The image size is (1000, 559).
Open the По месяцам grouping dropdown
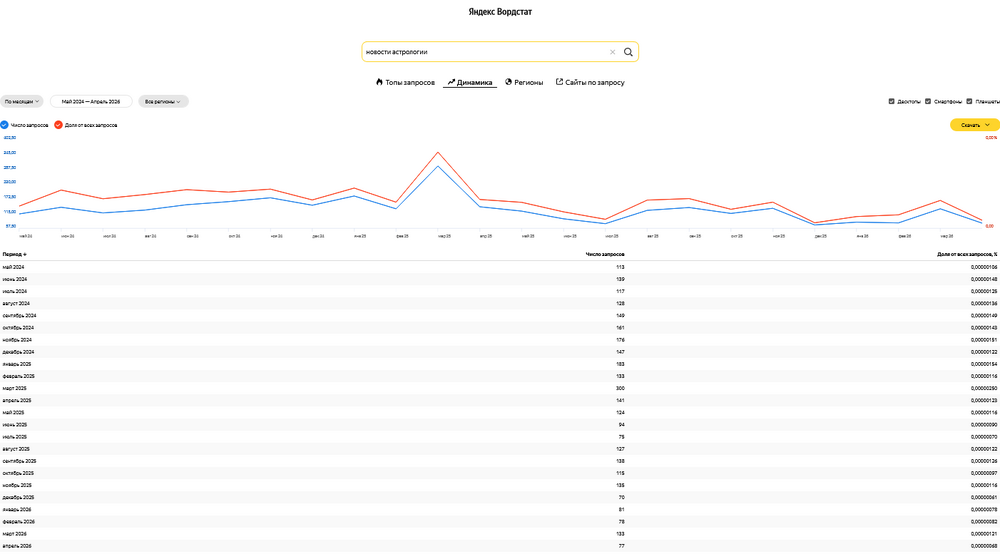(x=22, y=101)
